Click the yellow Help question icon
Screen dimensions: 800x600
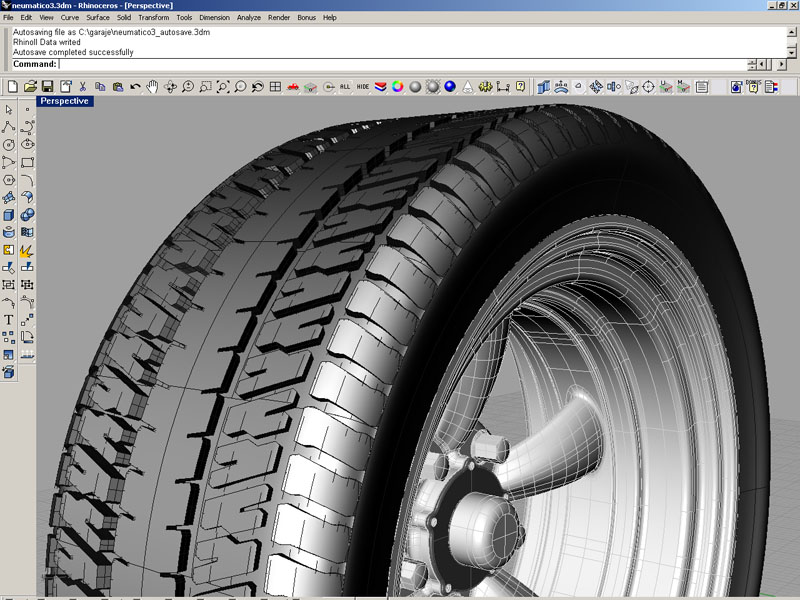[x=520, y=87]
